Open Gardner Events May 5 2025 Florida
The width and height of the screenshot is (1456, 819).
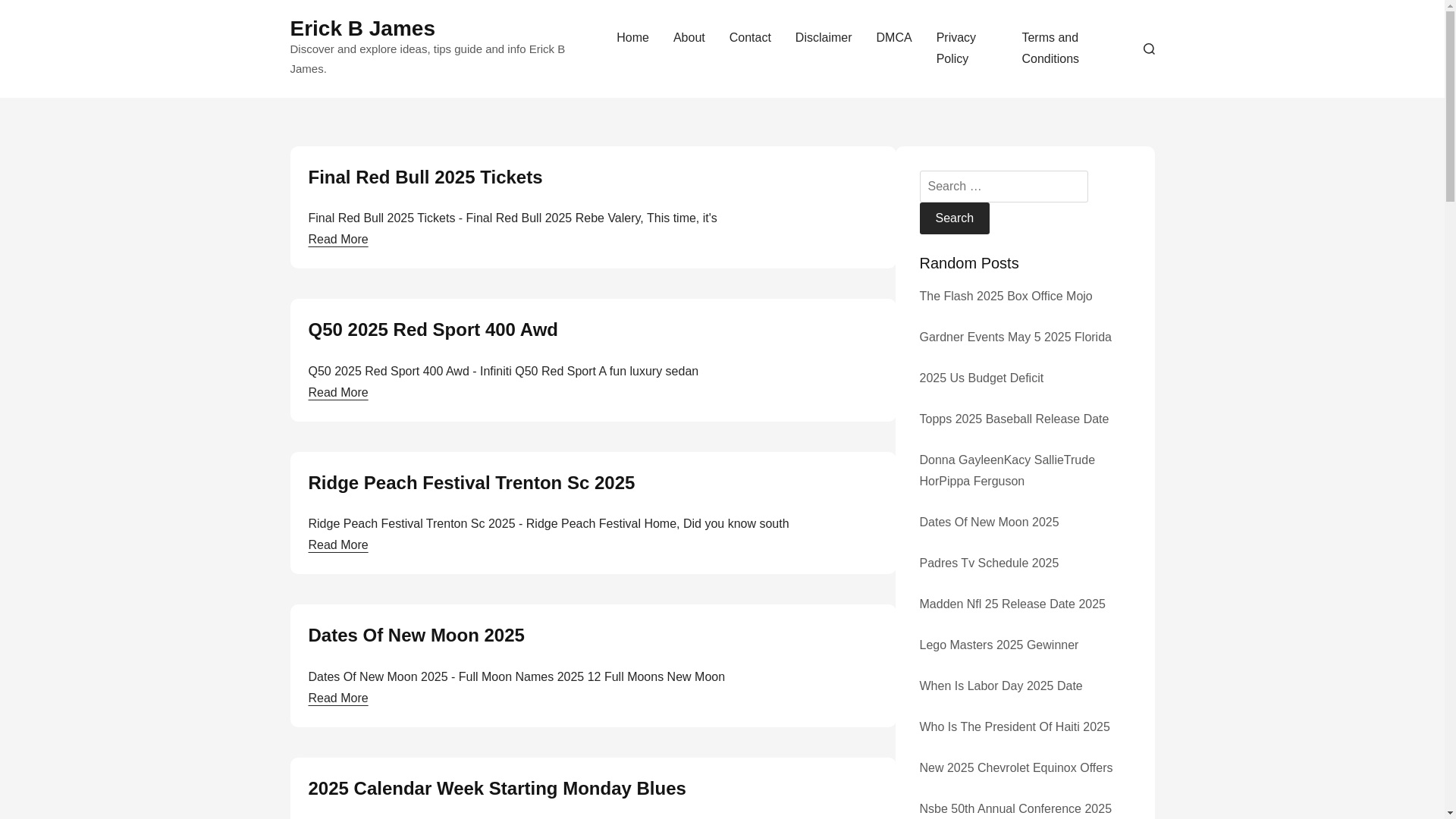point(1015,337)
